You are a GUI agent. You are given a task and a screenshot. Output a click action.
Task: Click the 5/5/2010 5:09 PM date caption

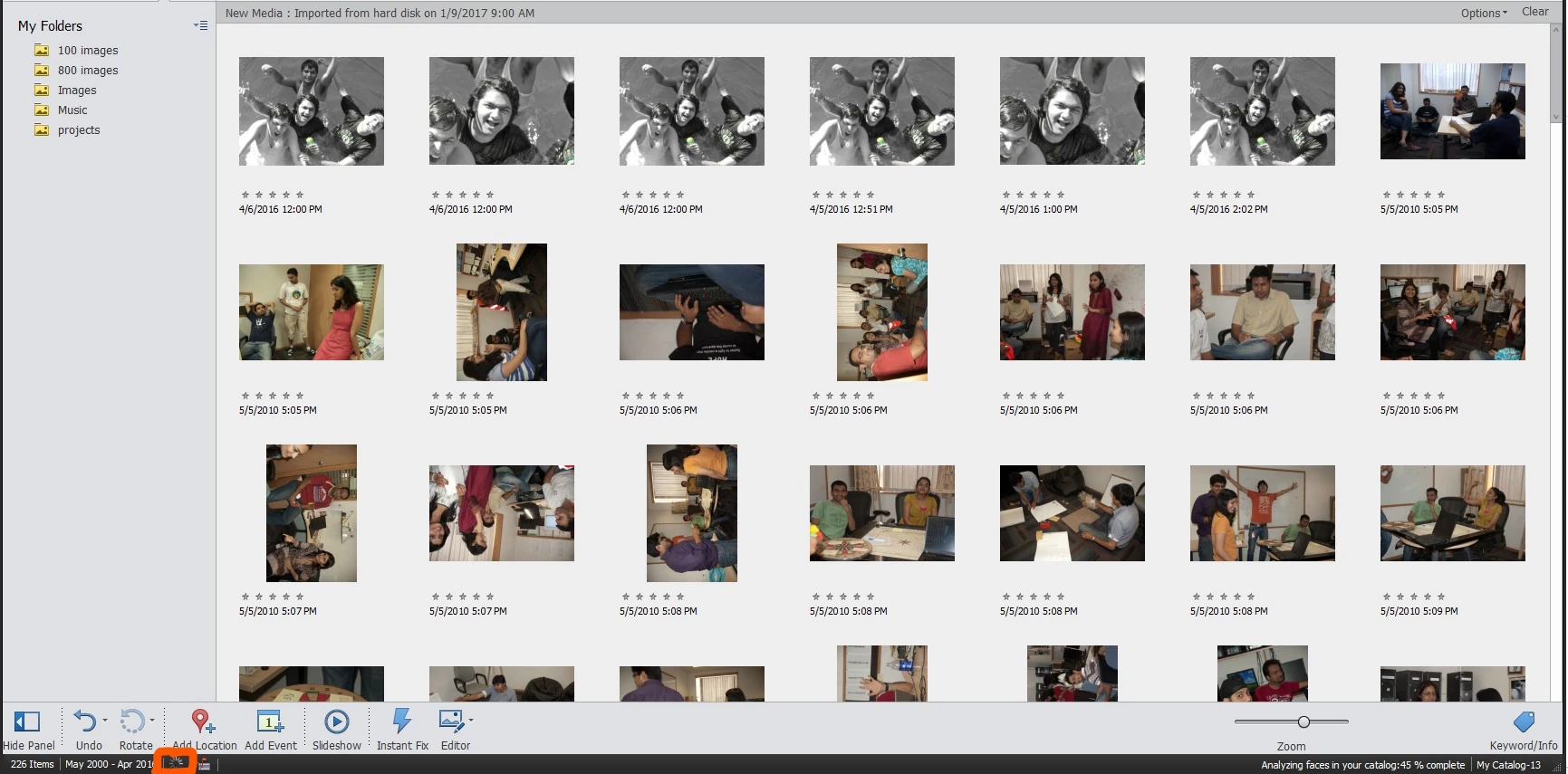pyautogui.click(x=1419, y=611)
